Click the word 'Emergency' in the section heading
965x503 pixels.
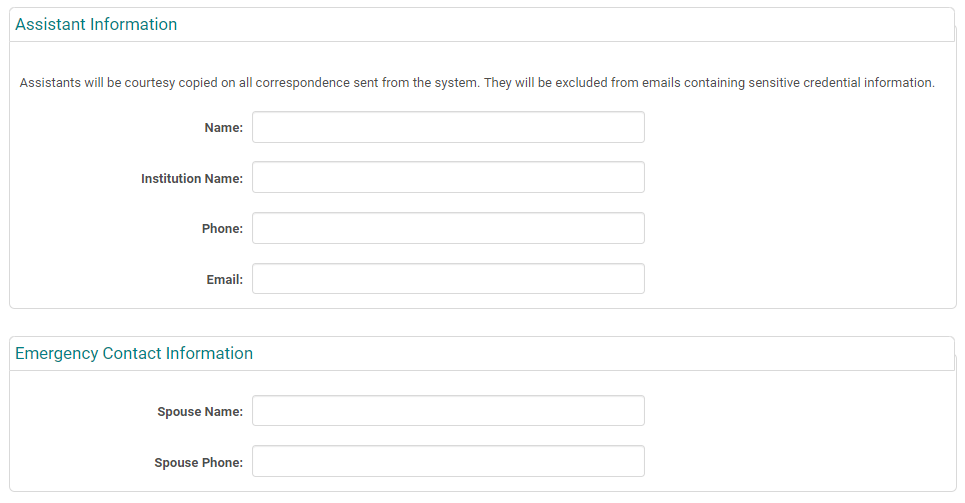(56, 354)
